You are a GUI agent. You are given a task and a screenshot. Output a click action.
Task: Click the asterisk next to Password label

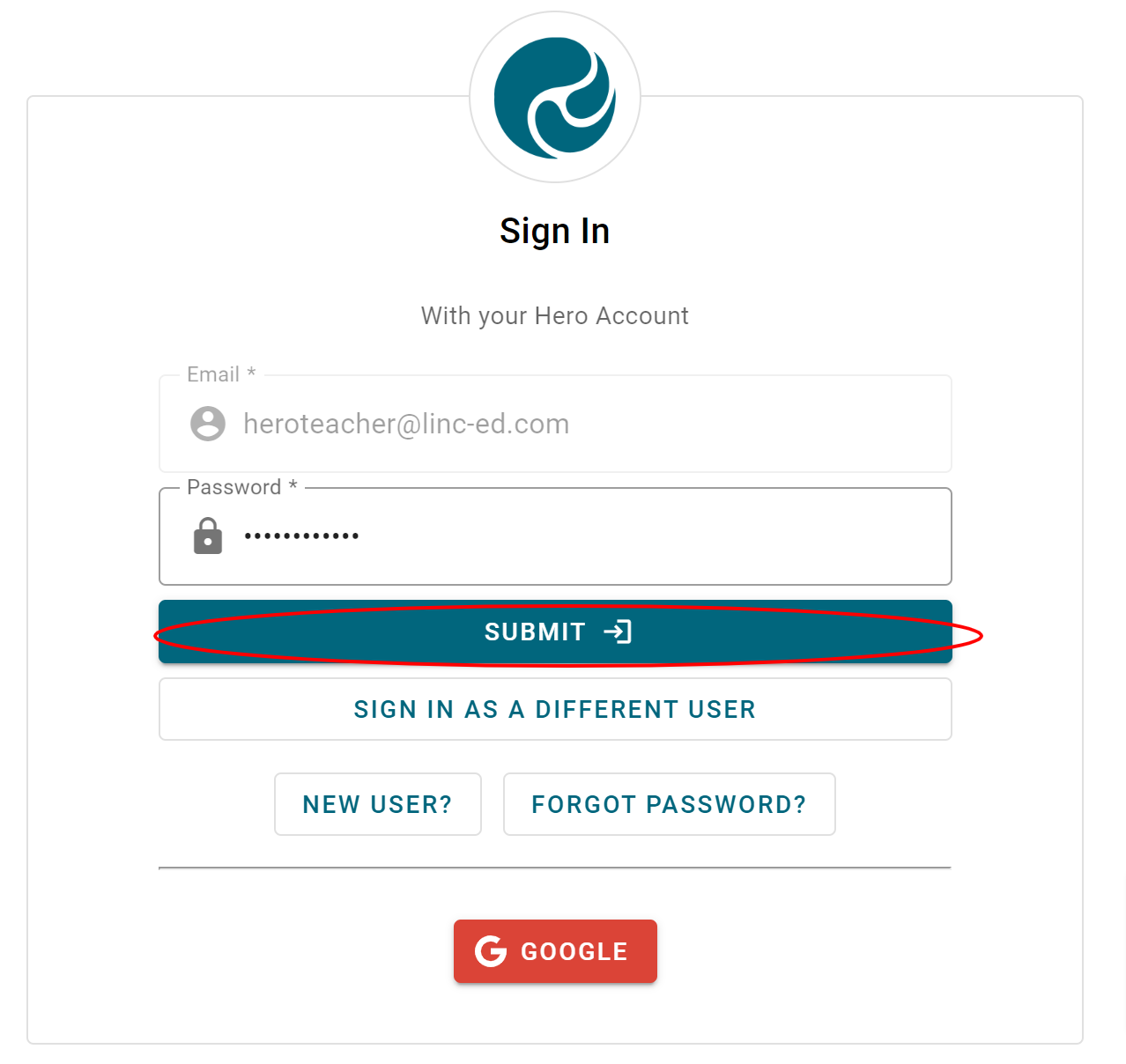pos(293,485)
